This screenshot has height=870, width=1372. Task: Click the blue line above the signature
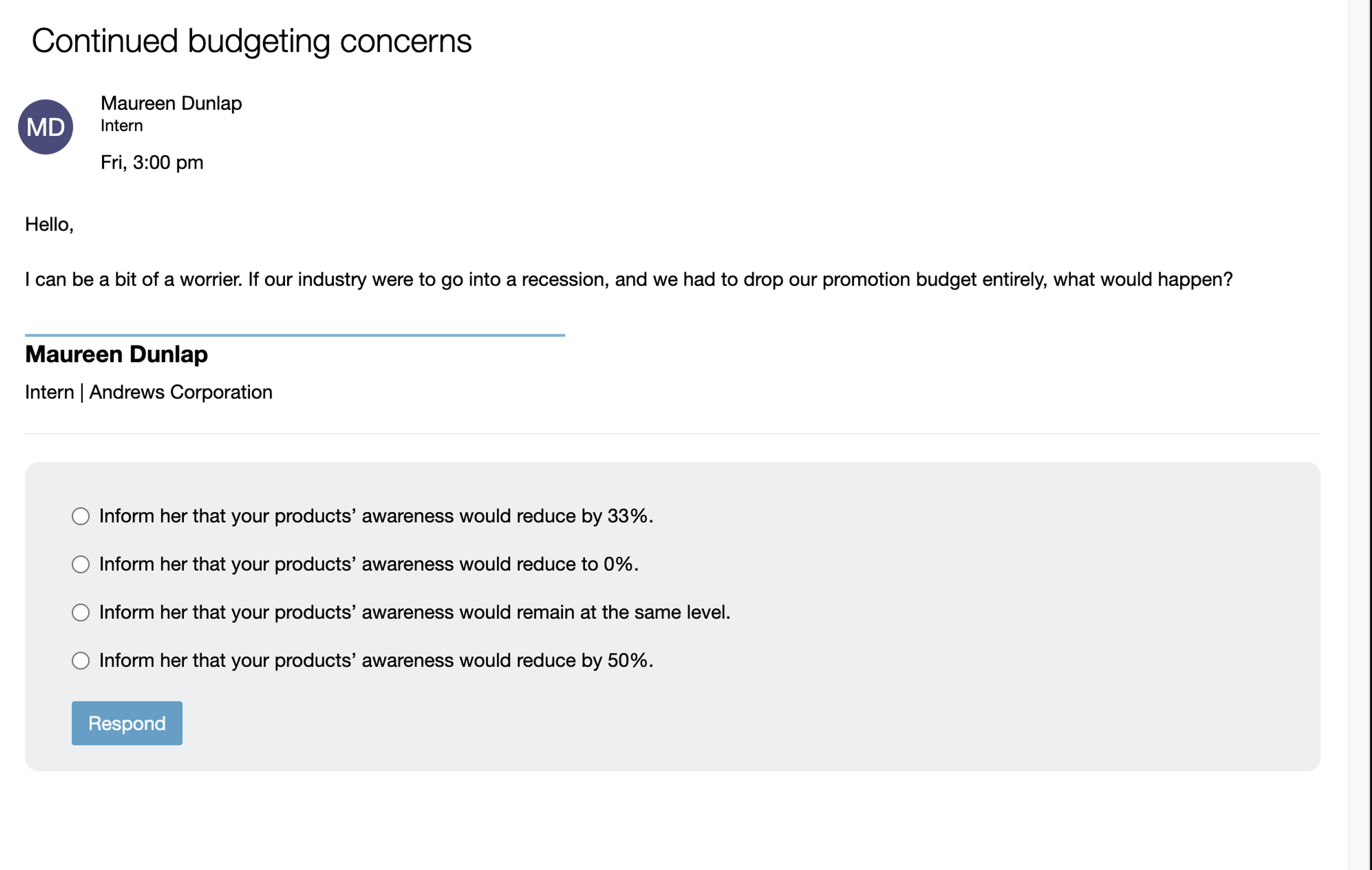(x=294, y=335)
